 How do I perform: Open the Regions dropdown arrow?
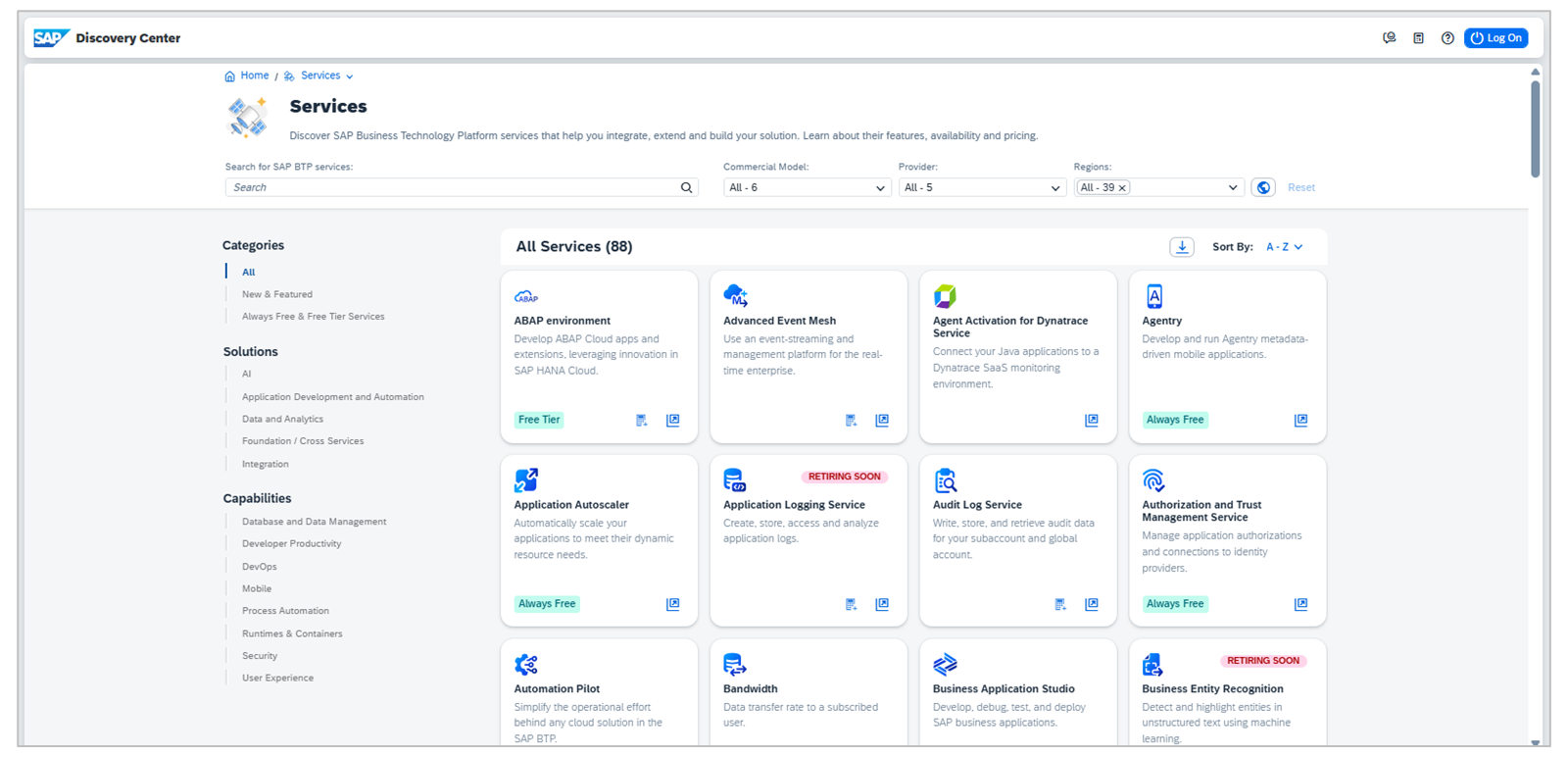click(1233, 187)
